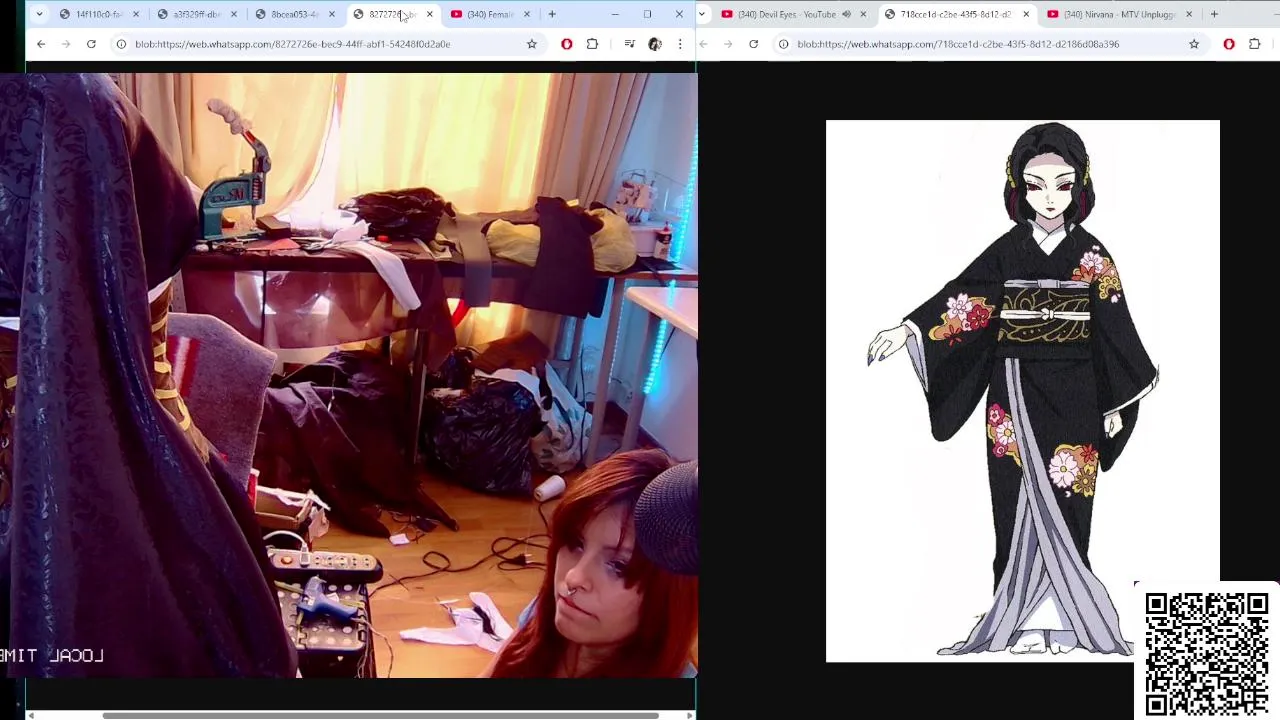Click the webcam room photo in left window

coord(348,375)
